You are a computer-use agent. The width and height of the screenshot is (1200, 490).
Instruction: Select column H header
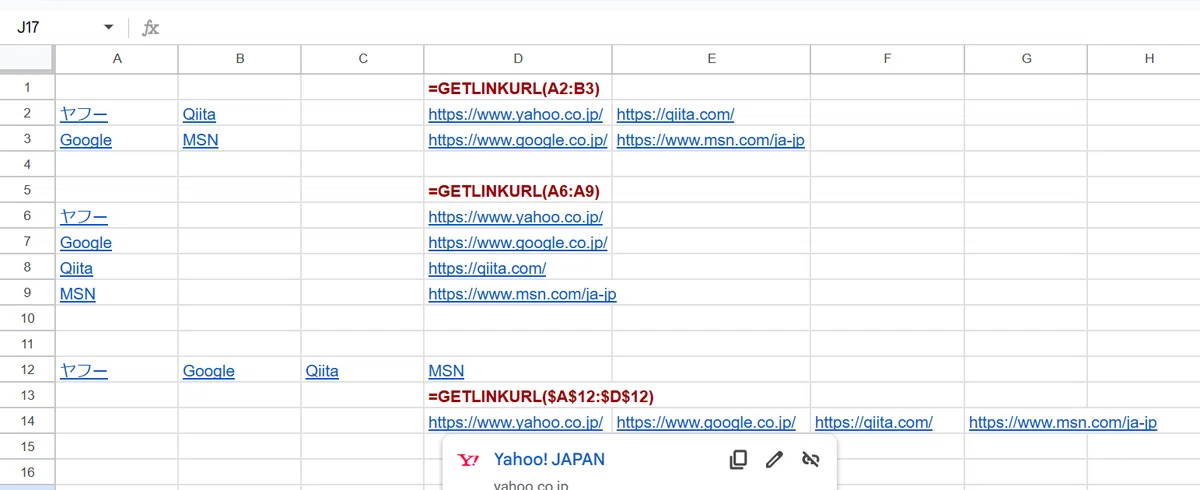coord(1144,59)
